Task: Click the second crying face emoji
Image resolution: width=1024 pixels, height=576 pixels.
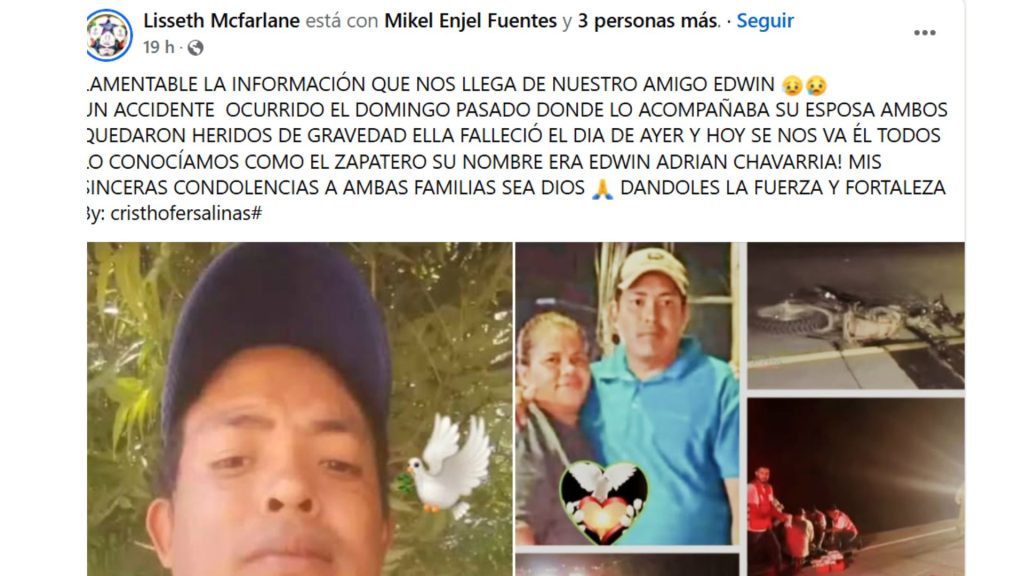Action: point(816,85)
